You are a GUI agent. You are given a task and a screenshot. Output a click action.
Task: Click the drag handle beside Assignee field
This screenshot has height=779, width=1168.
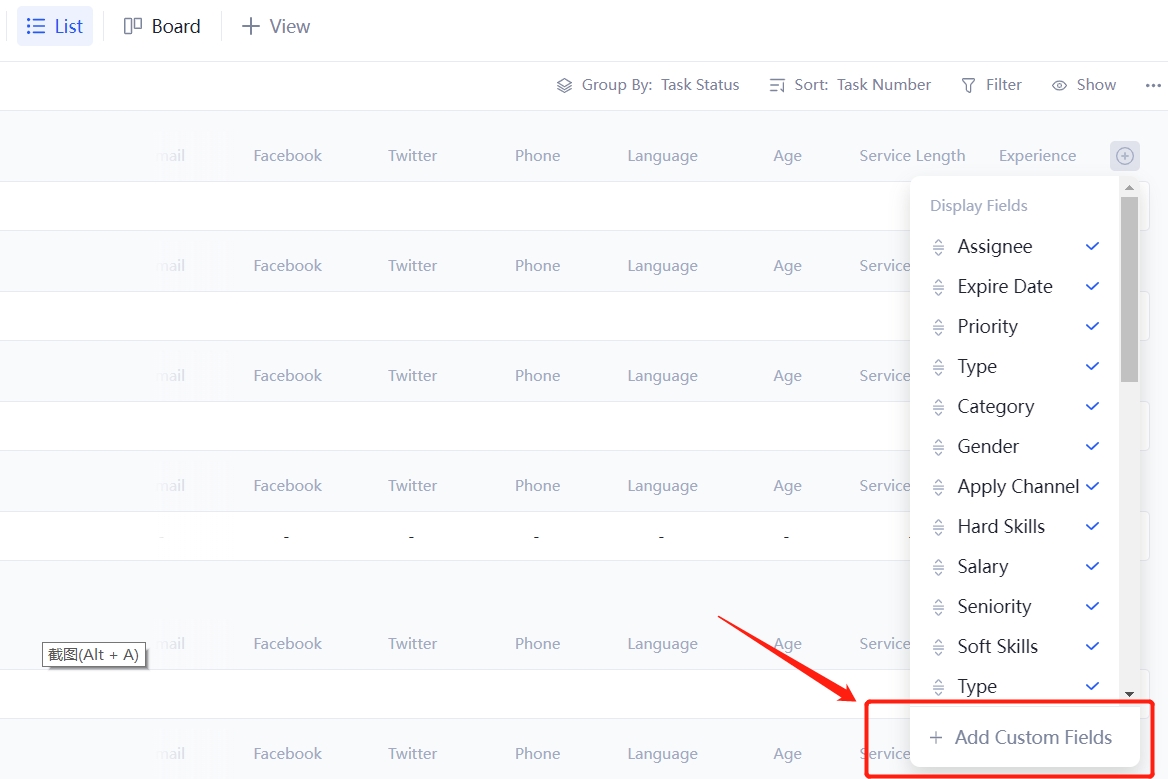pyautogui.click(x=938, y=246)
